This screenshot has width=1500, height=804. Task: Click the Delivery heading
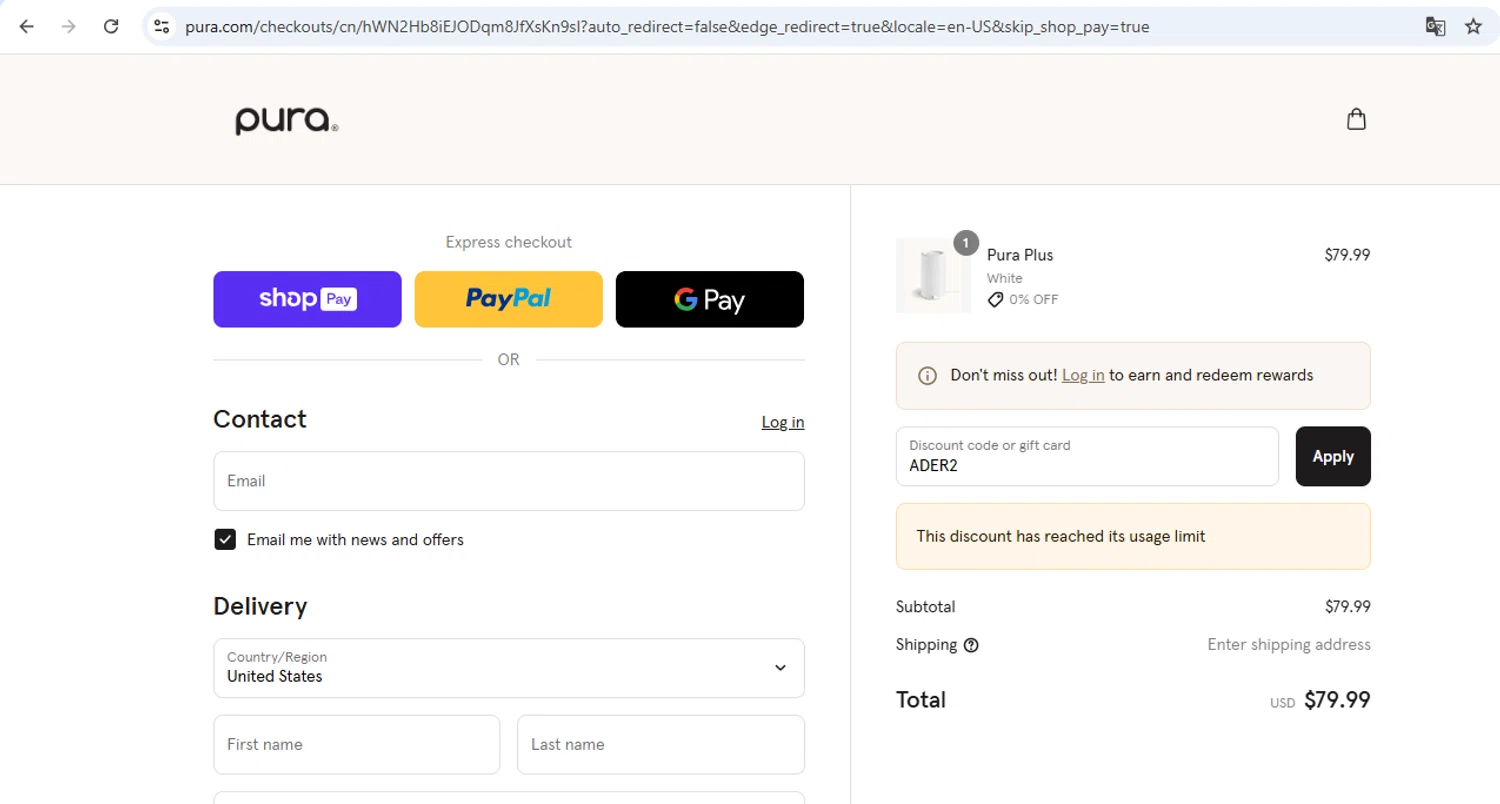[x=260, y=607]
